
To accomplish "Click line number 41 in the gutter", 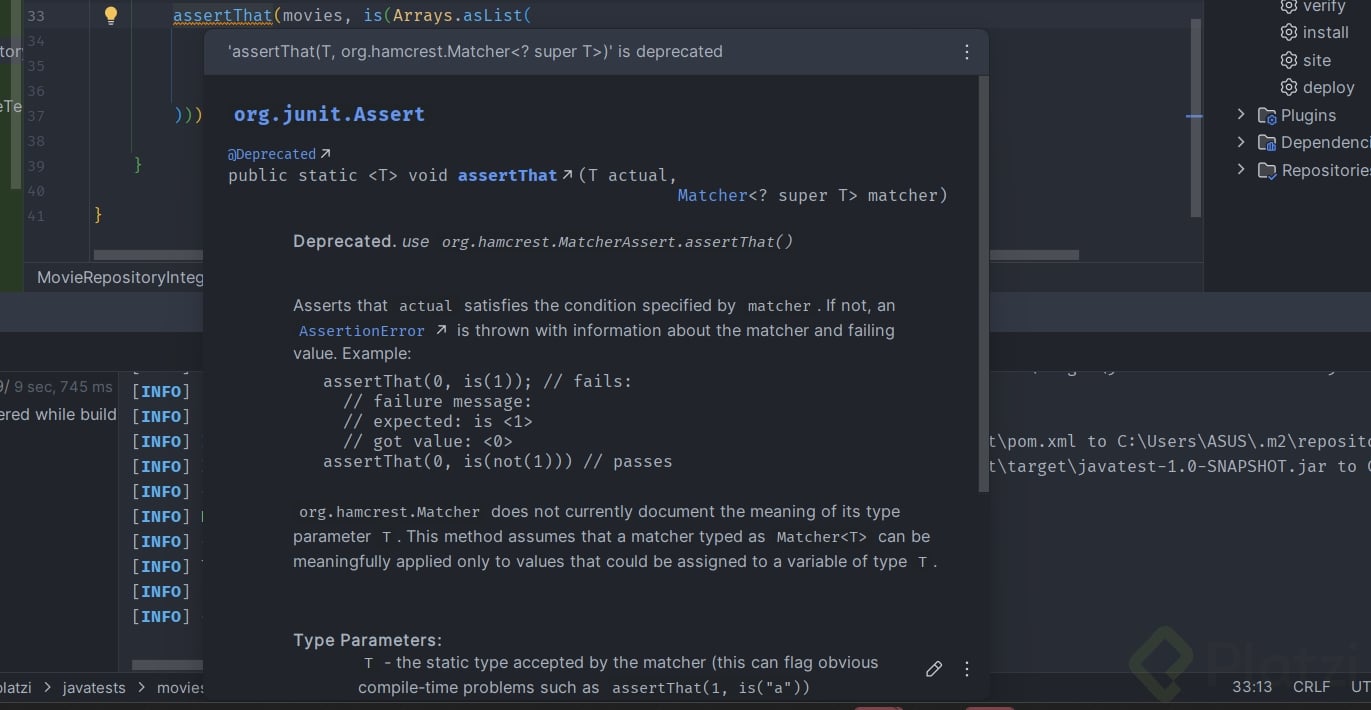I will (x=36, y=215).
